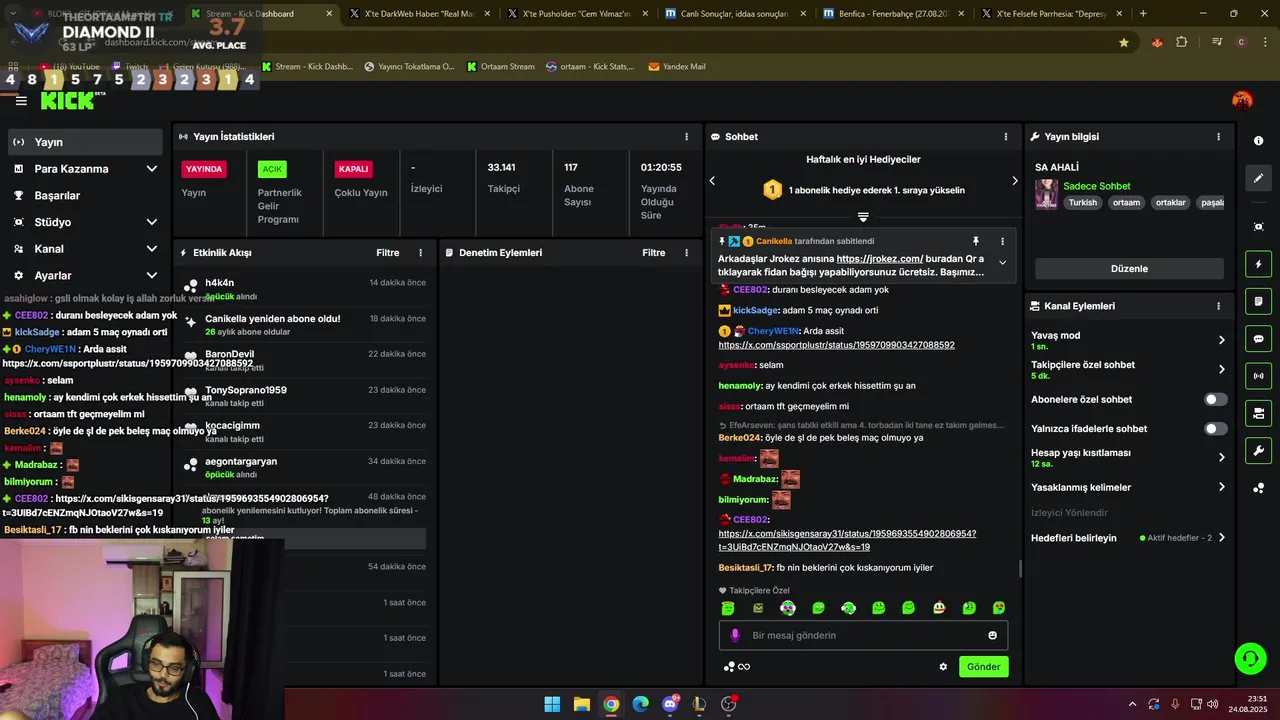Toggle Yalnızca ifadelerle sohbet switch
1280x720 pixels.
1215,429
